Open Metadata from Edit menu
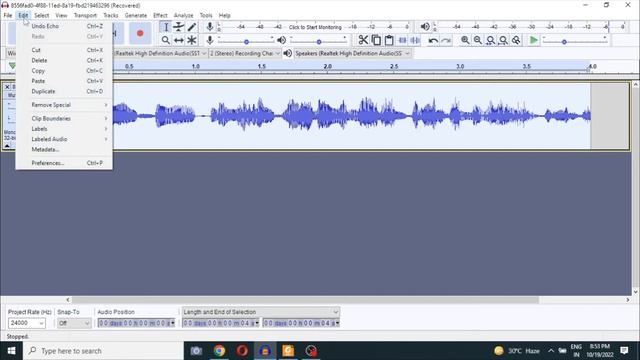 (x=64, y=149)
